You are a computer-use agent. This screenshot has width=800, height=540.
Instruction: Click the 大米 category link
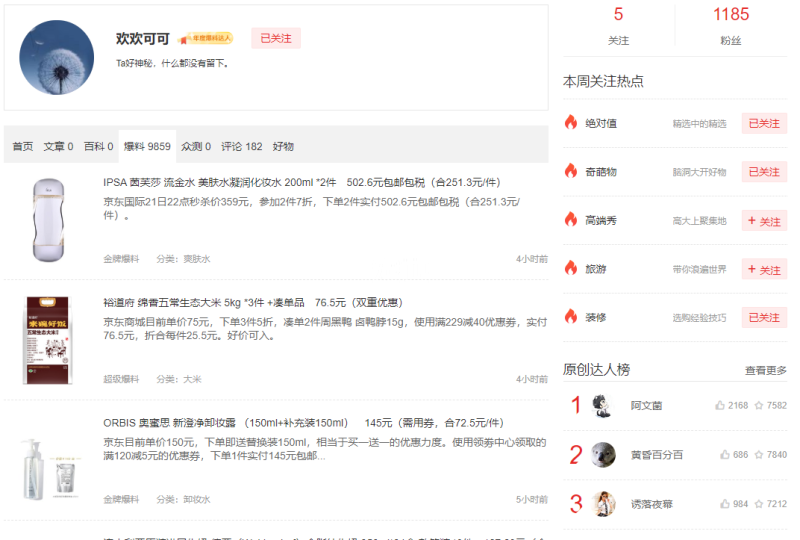(192, 379)
